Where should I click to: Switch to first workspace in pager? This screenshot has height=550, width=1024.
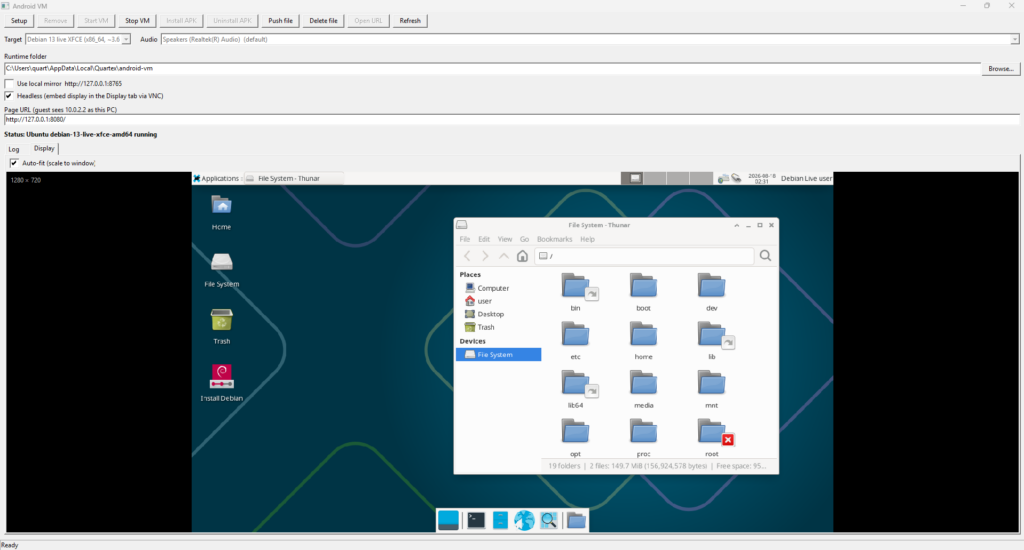point(632,178)
